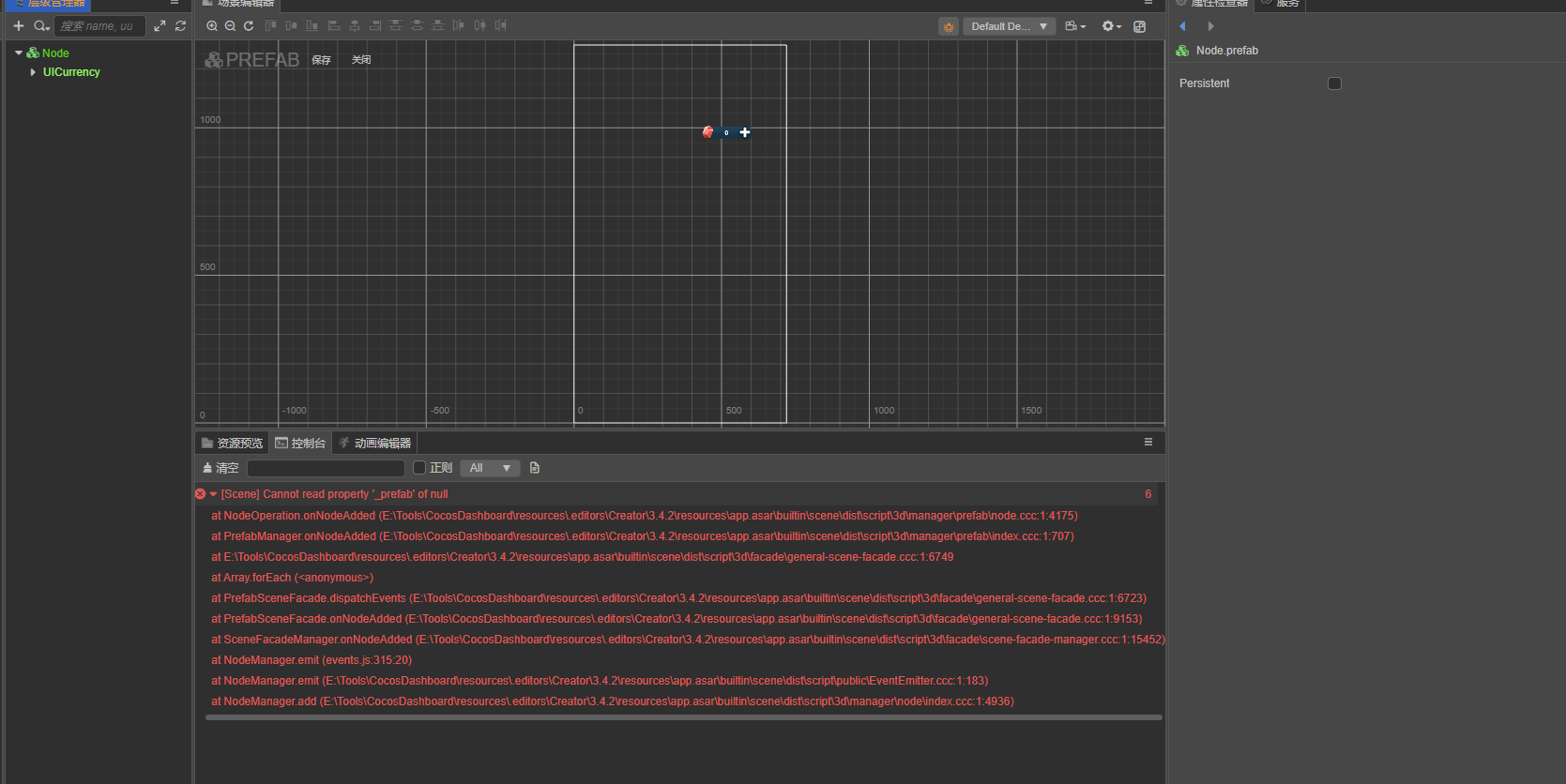The width and height of the screenshot is (1566, 784).
Task: Focus the console filter text field
Action: 326,468
